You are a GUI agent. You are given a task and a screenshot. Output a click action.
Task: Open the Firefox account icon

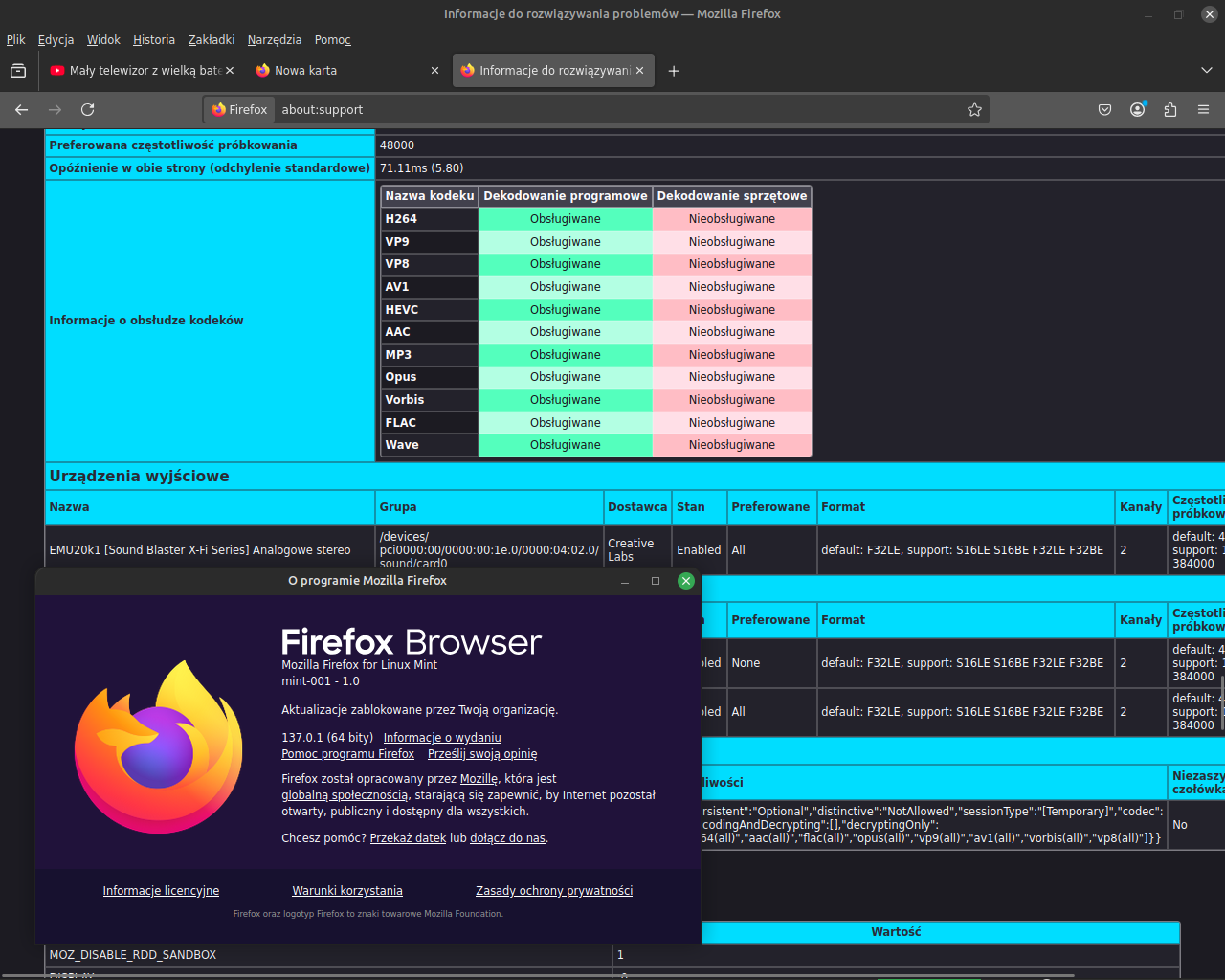(x=1138, y=110)
